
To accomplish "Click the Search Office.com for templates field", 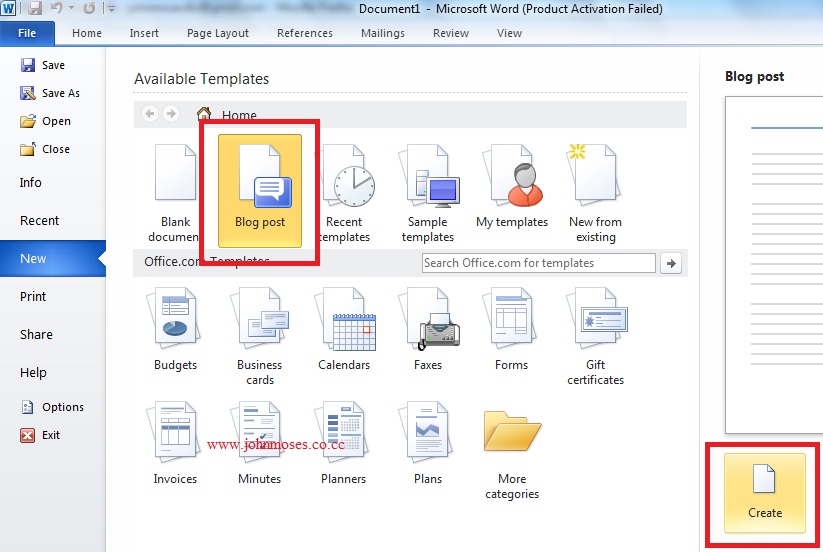I will click(539, 263).
